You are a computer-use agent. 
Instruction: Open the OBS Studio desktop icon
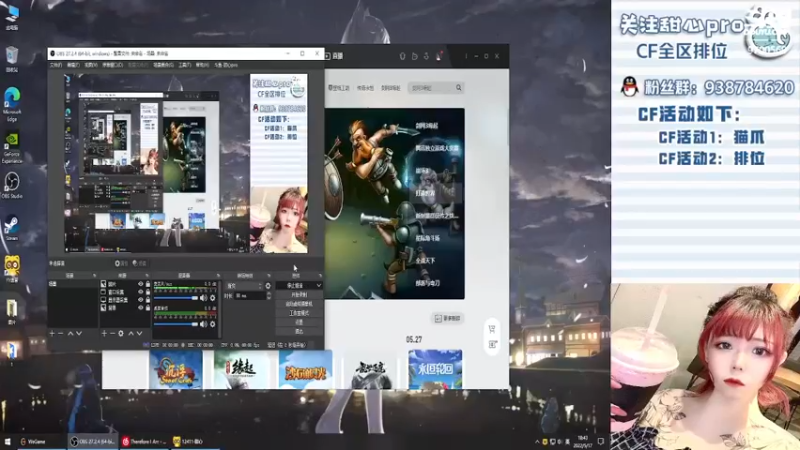12,185
